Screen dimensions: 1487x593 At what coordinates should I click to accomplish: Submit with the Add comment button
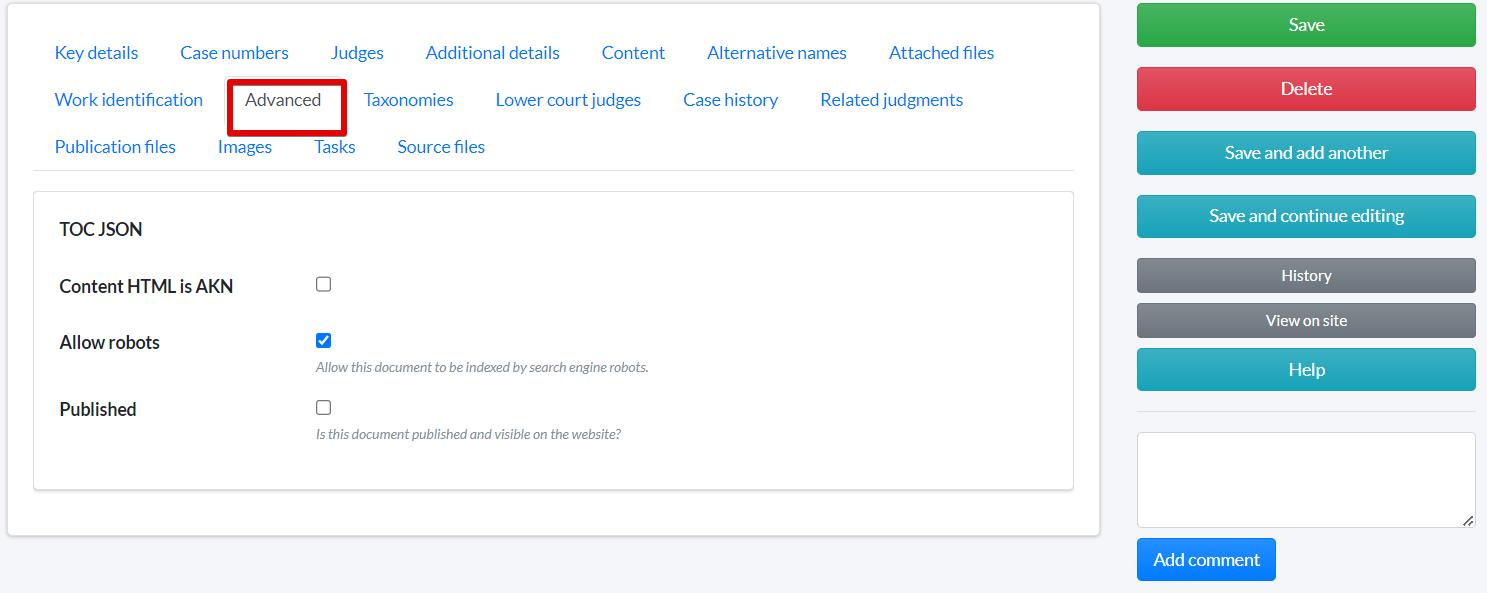(x=1205, y=560)
